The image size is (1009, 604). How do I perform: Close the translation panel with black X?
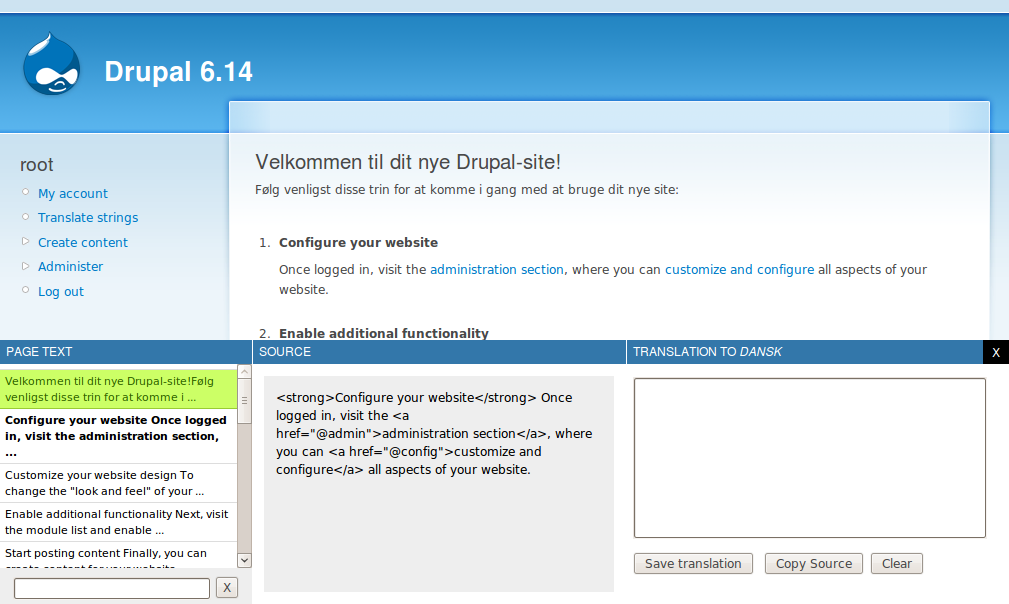pyautogui.click(x=995, y=352)
